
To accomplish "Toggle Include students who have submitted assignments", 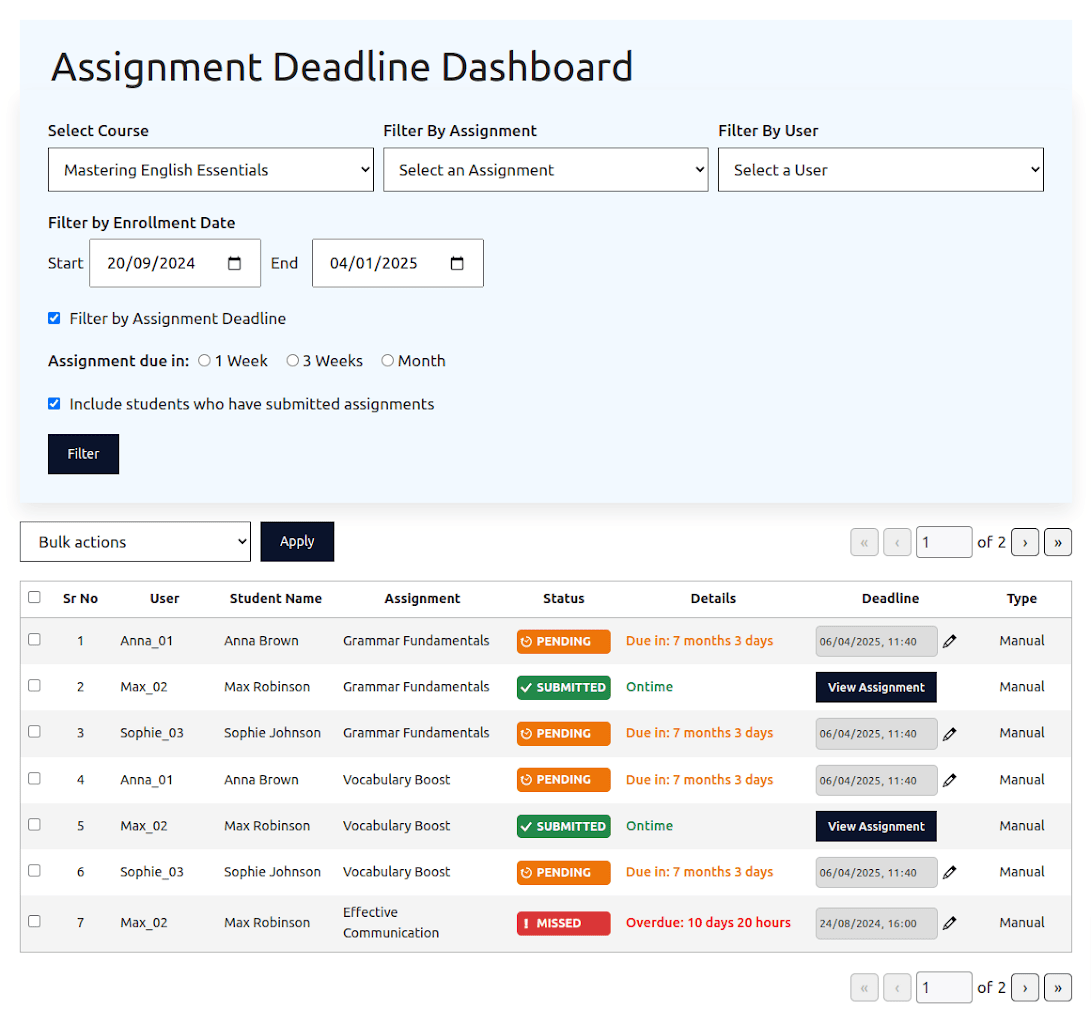I will tap(54, 404).
